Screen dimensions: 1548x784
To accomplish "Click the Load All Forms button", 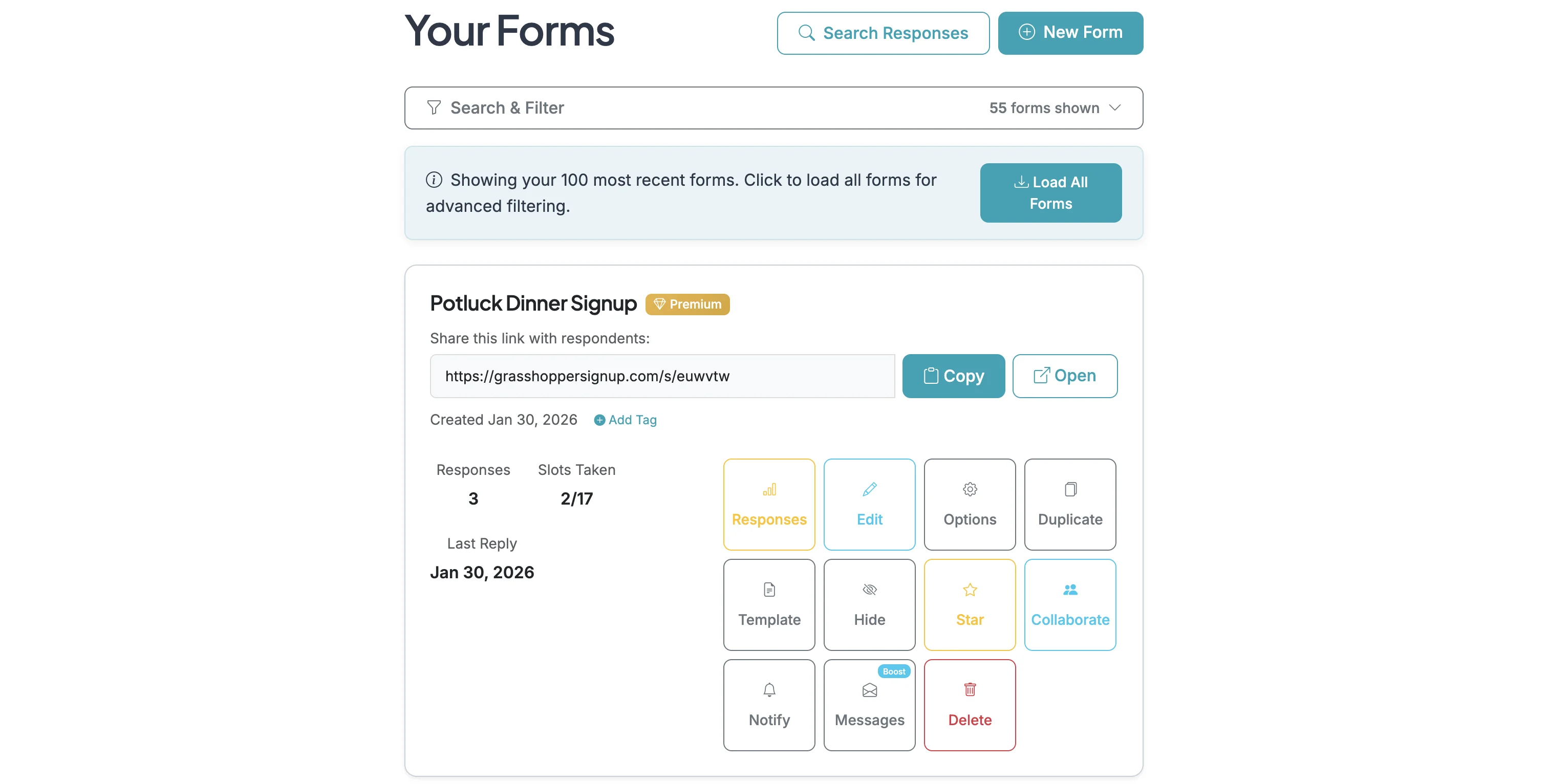I will pos(1050,193).
